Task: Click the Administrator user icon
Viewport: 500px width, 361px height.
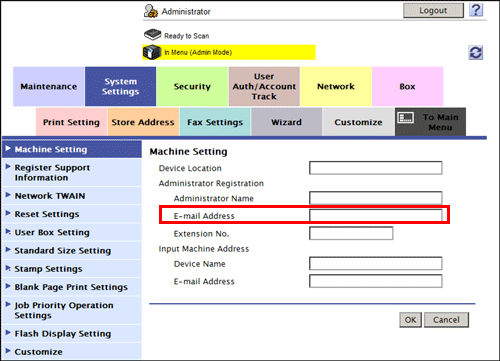Action: 151,11
